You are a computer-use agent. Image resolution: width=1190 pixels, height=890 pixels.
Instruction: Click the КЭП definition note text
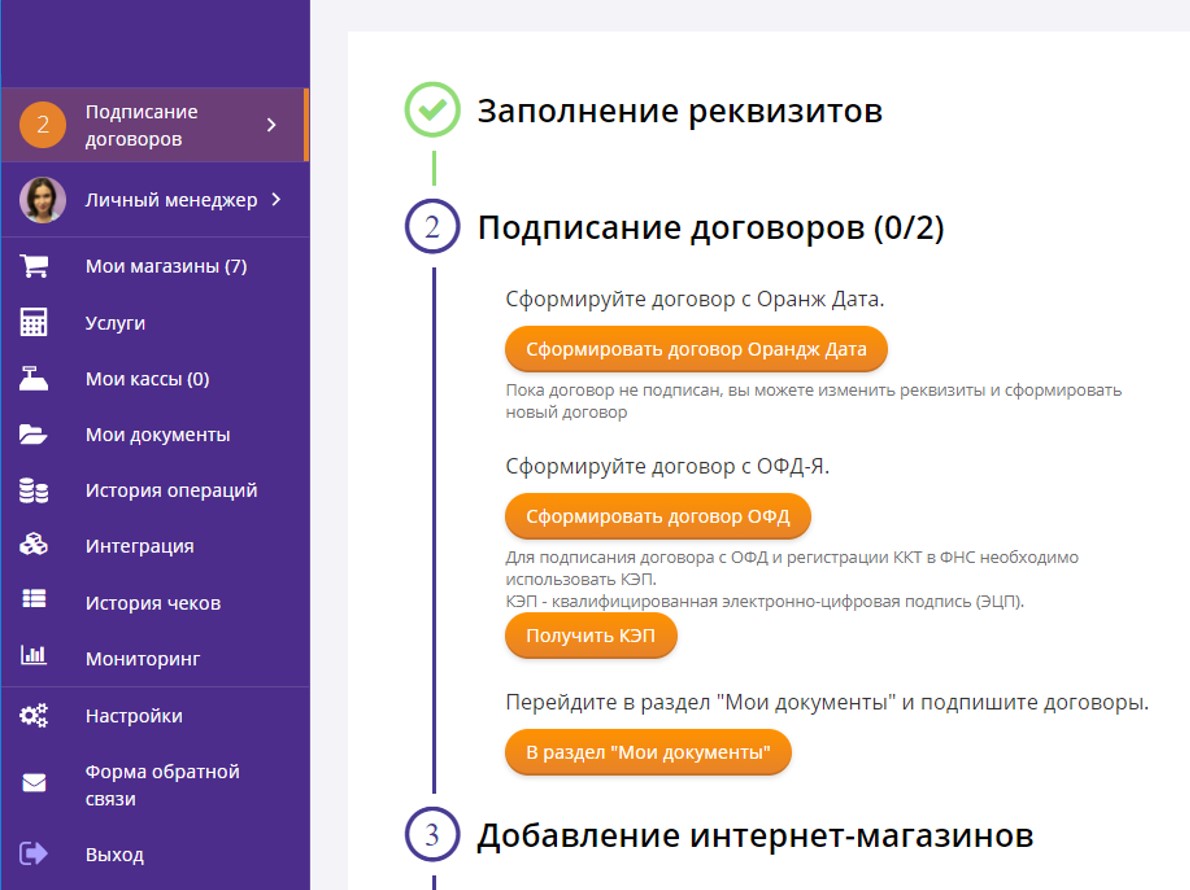(x=764, y=601)
